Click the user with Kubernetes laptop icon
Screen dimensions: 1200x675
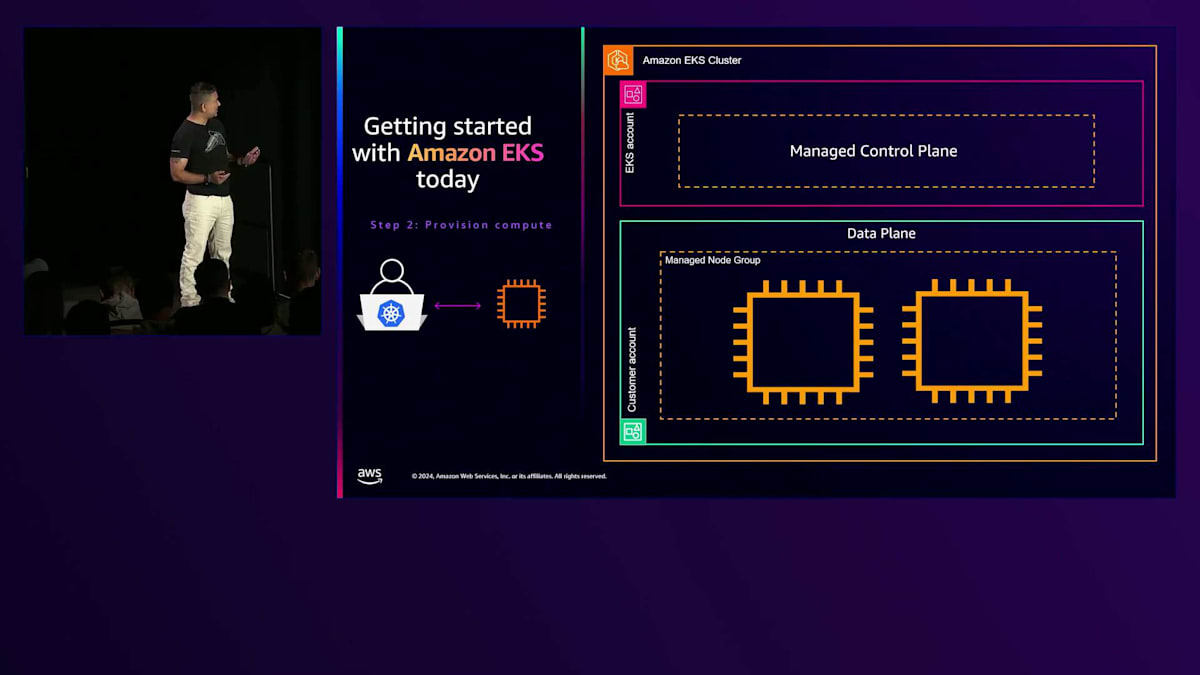coord(393,296)
